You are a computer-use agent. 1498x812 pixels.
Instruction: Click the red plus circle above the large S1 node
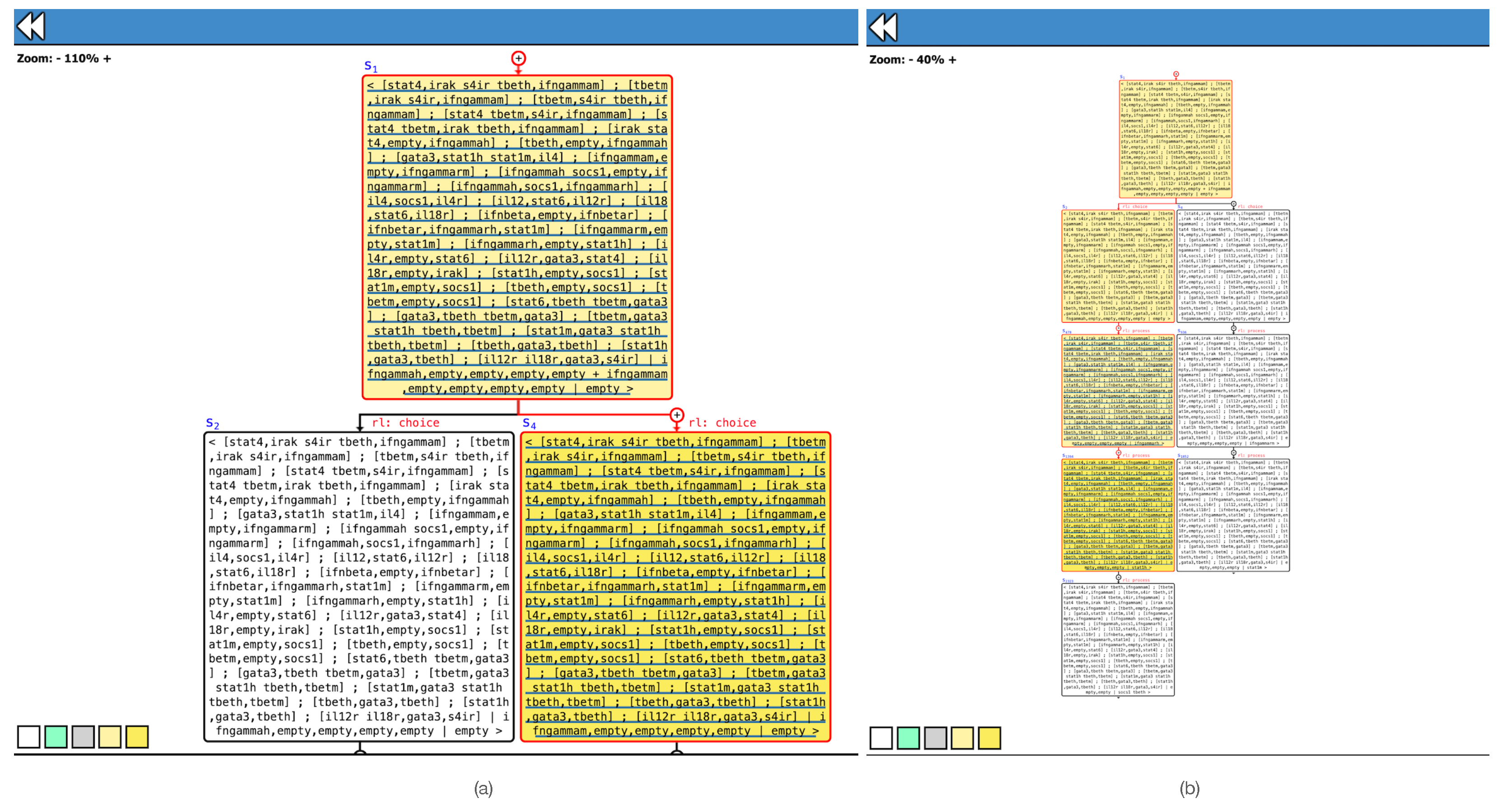point(518,58)
